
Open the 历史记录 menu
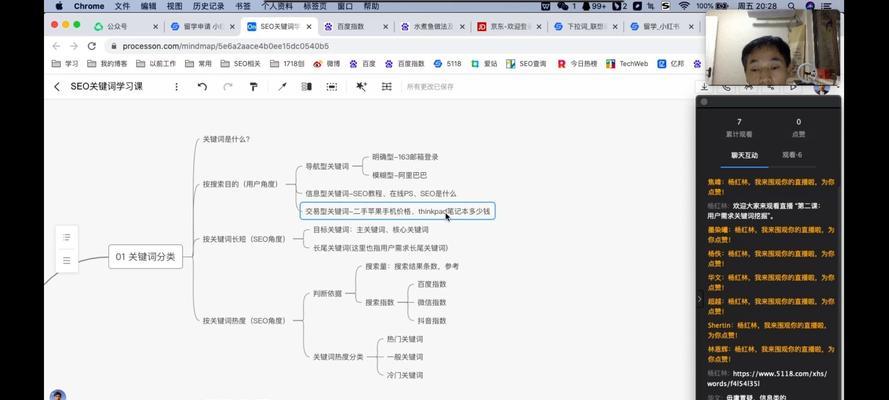[209, 6]
